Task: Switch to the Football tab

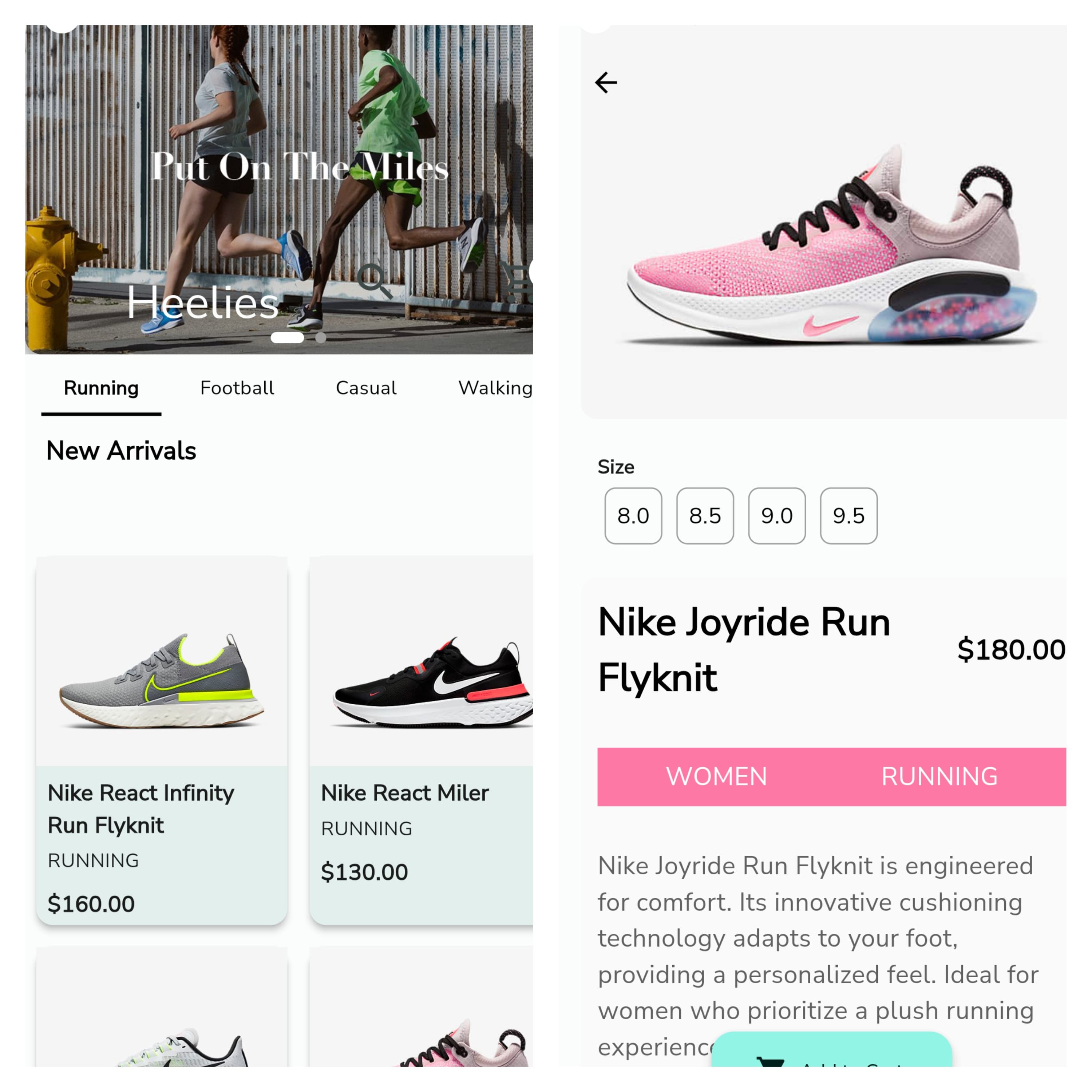Action: coord(237,388)
